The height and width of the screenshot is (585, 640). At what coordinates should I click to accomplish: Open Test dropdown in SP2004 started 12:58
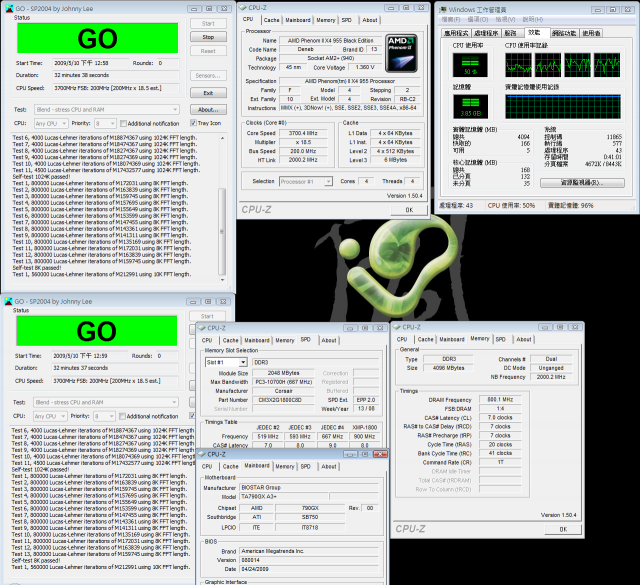click(x=107, y=109)
